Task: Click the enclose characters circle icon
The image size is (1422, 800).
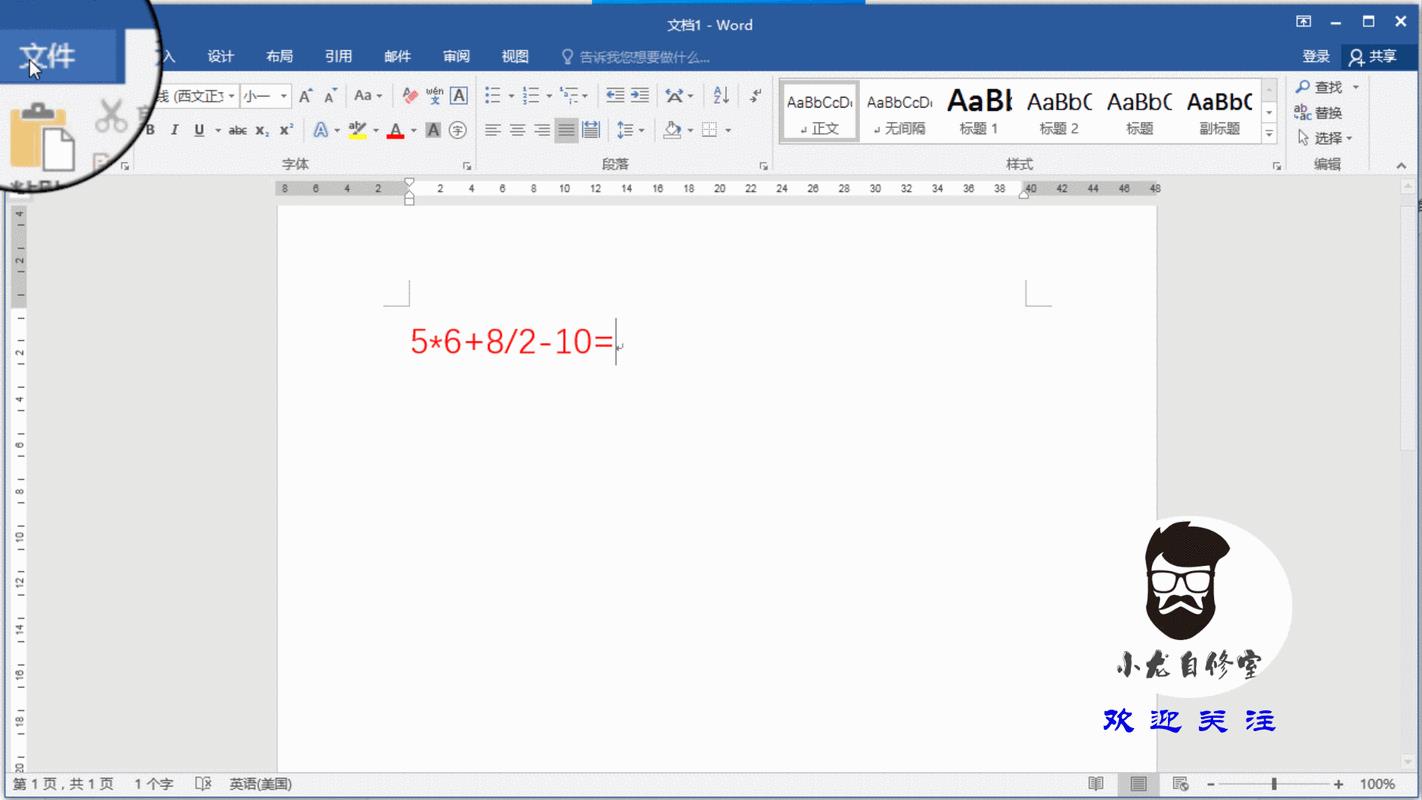Action: coord(458,130)
